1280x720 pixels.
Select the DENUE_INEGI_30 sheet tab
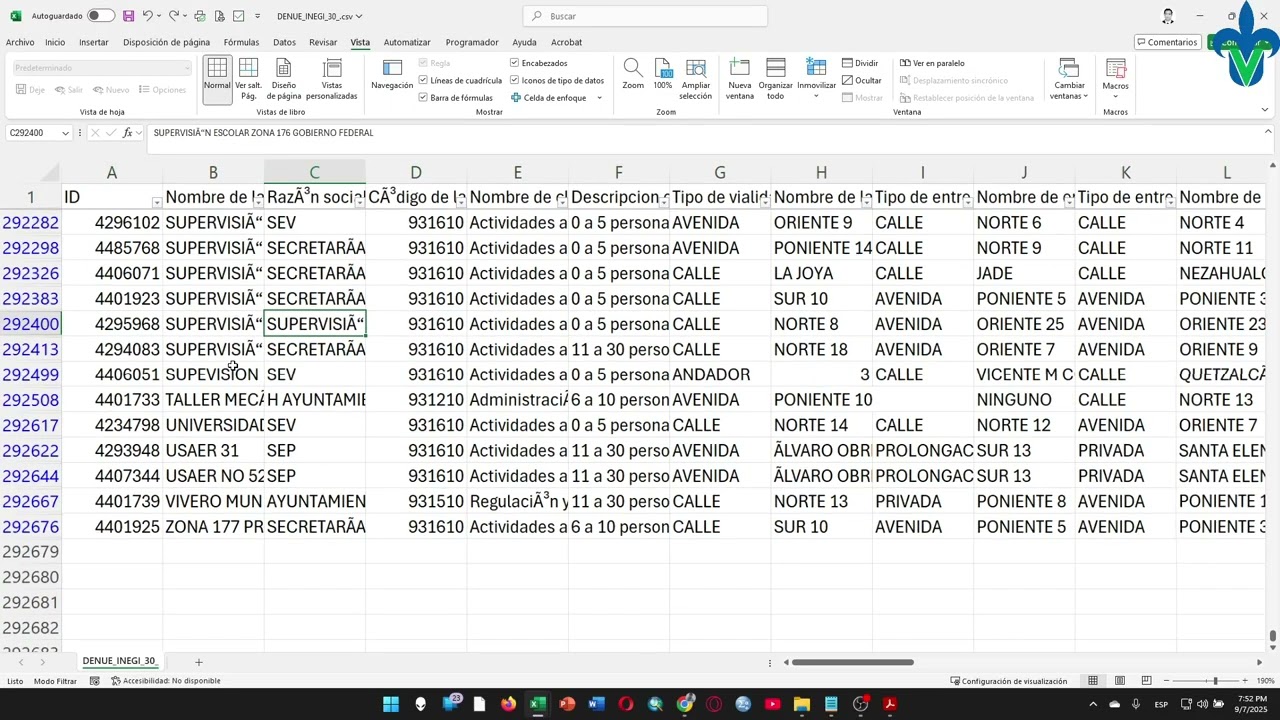119,661
